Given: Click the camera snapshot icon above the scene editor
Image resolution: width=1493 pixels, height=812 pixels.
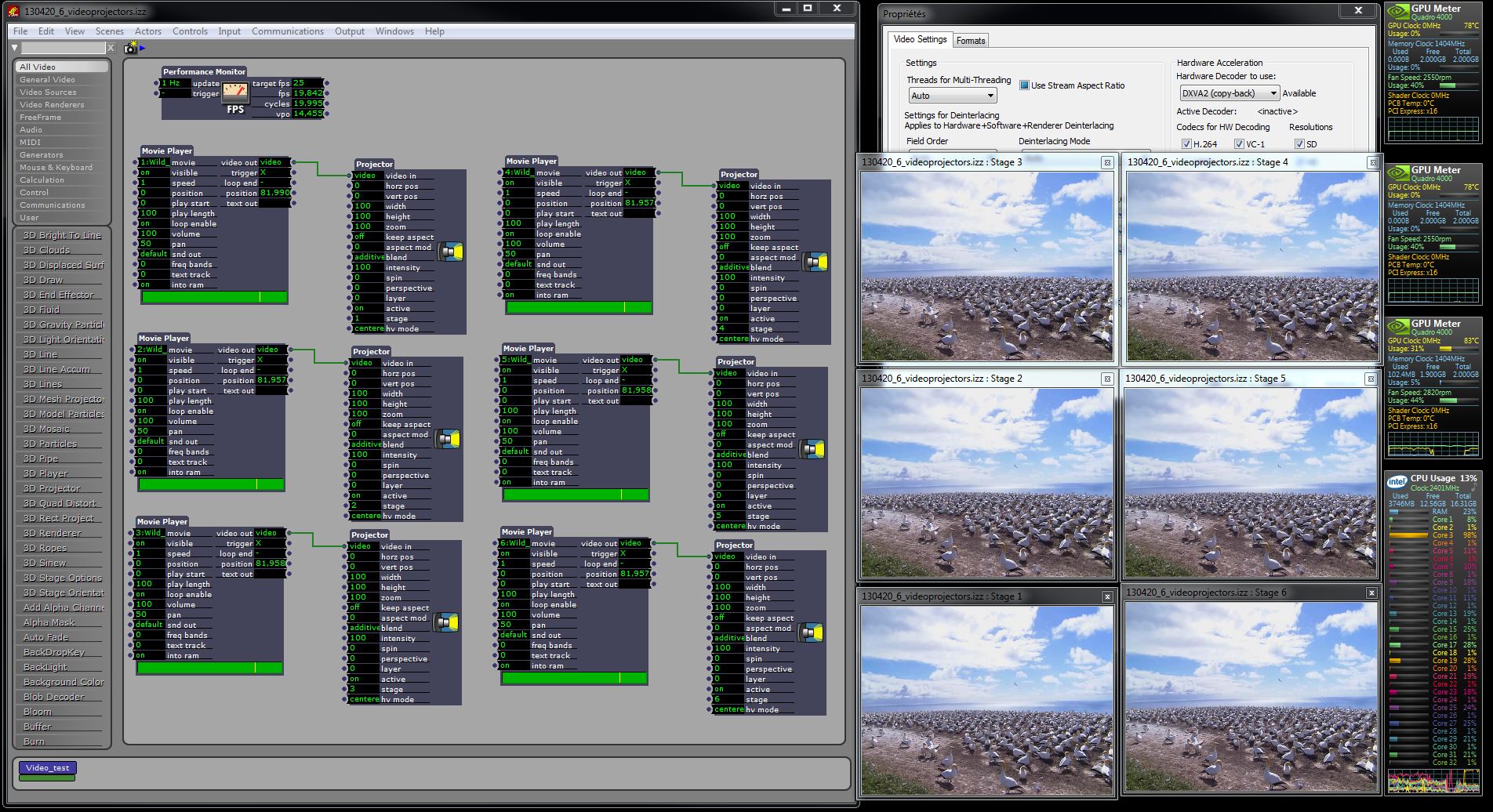Looking at the screenshot, I should click(x=130, y=48).
